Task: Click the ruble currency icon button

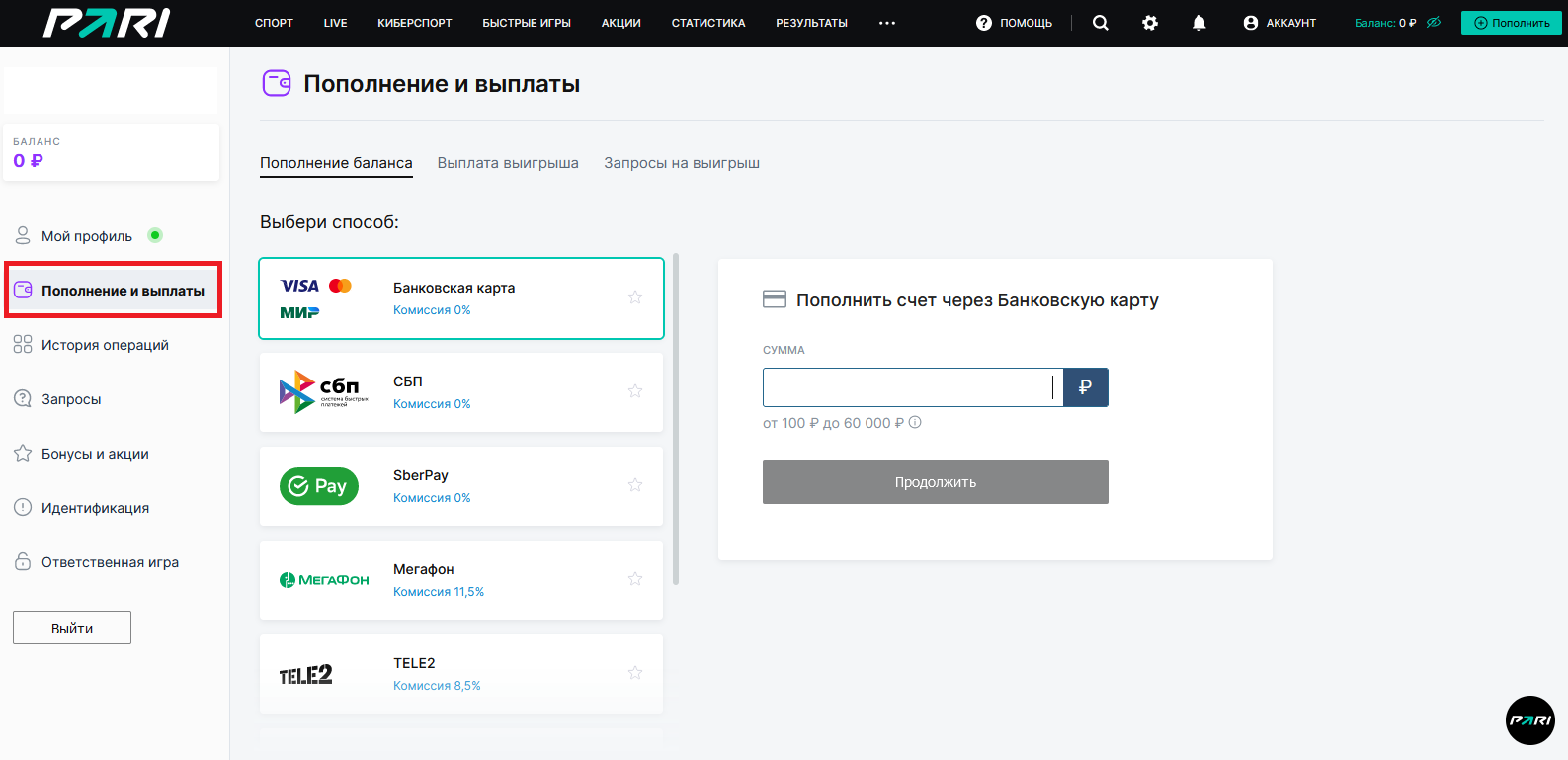Action: (x=1085, y=387)
